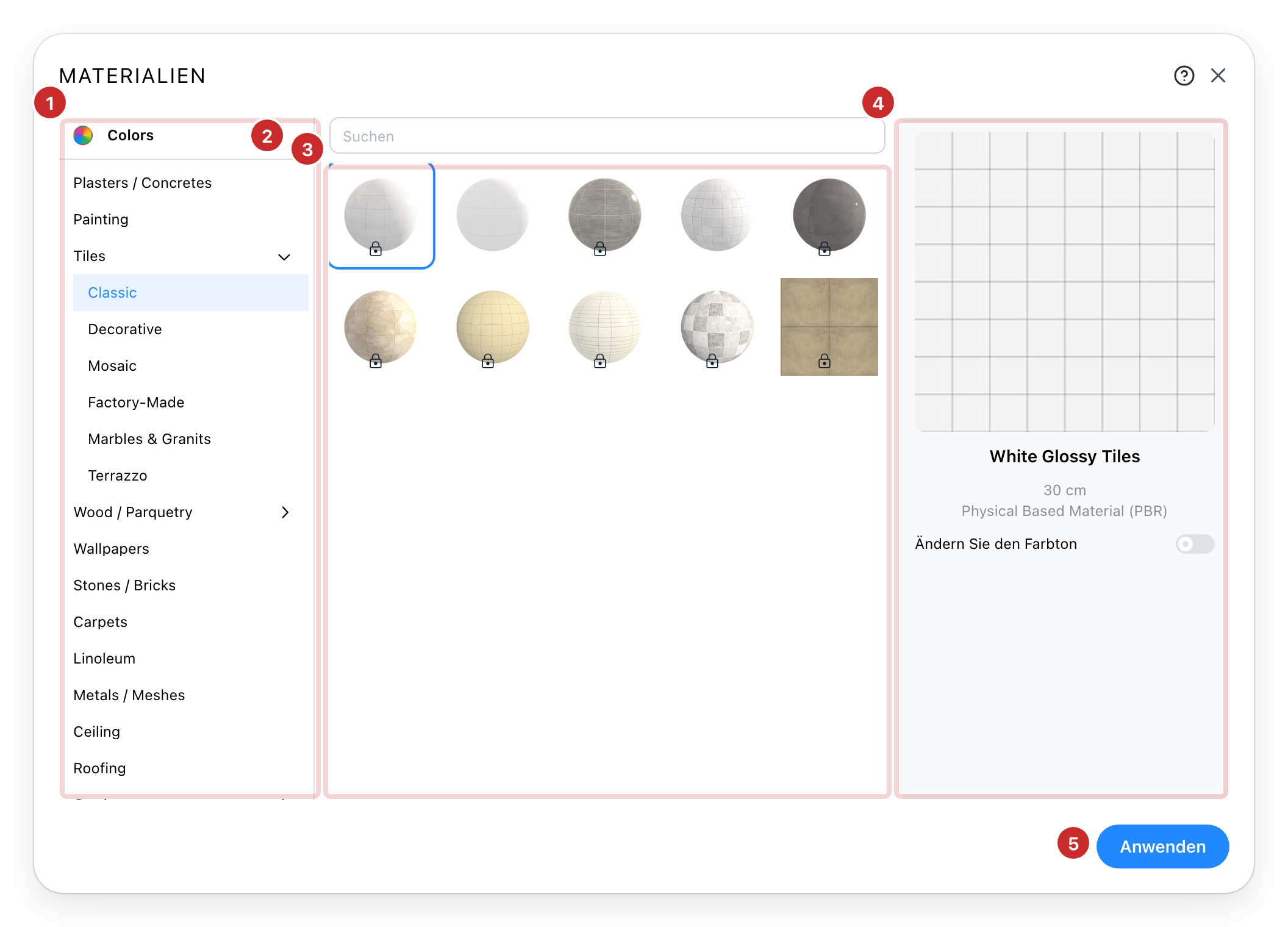Choose the flat tan square tile material

click(x=829, y=327)
